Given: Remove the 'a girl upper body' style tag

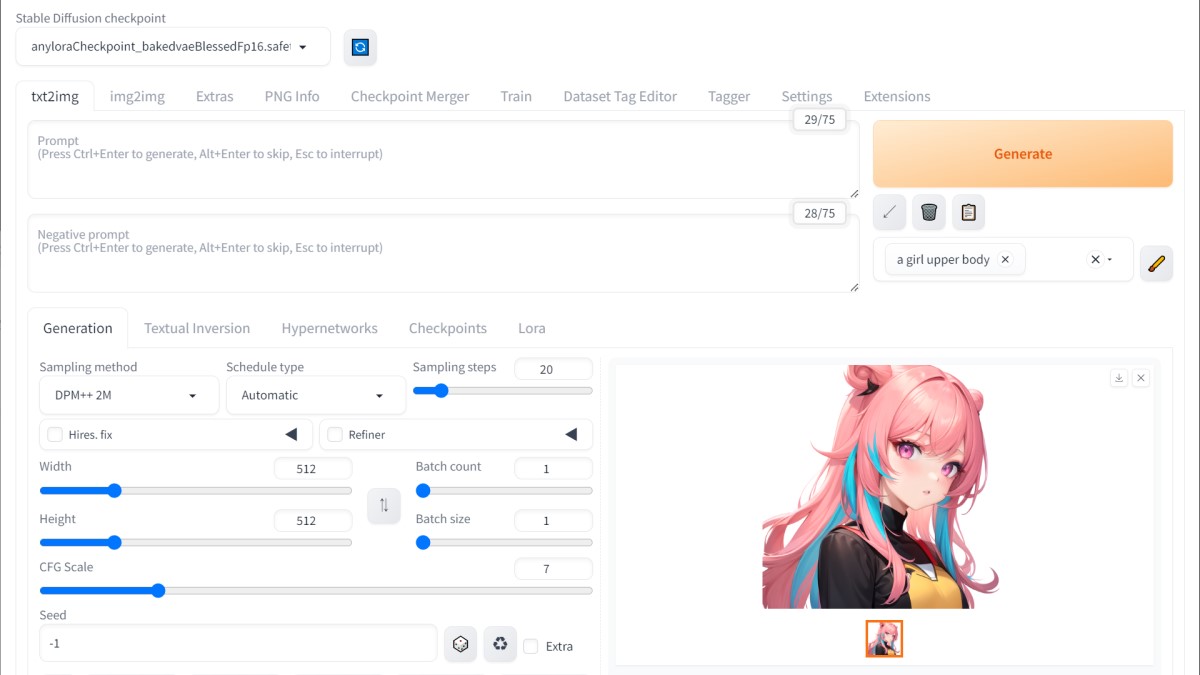Looking at the screenshot, I should pyautogui.click(x=1006, y=259).
